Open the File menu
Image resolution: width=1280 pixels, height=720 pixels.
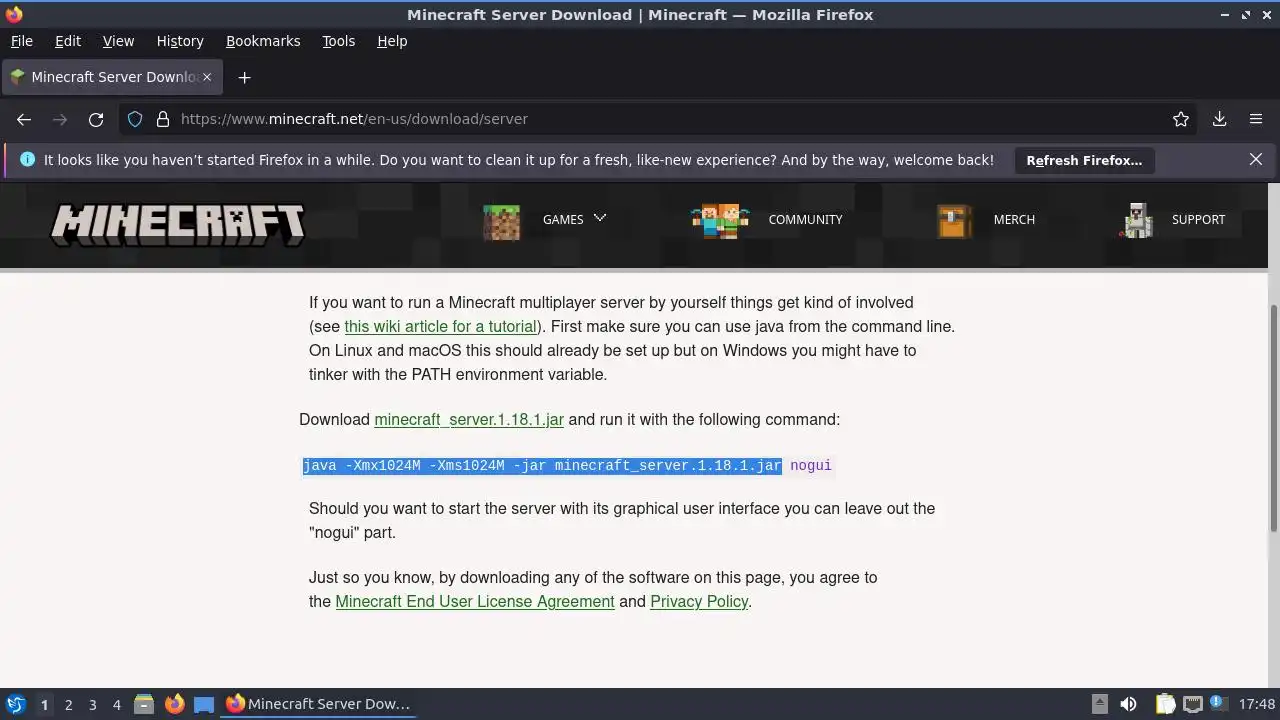[21, 41]
